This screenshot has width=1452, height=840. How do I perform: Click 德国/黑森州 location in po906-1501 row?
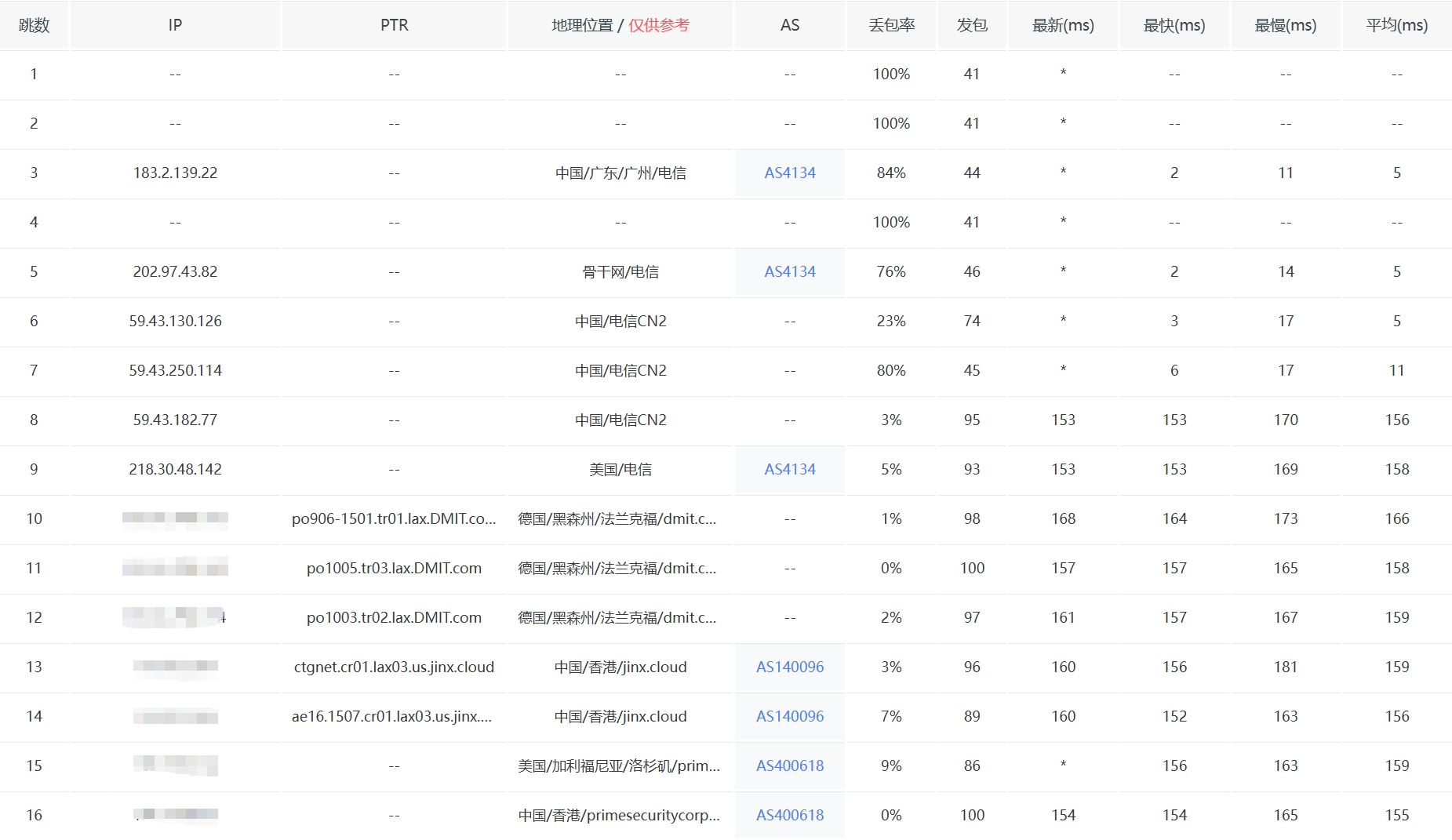(x=617, y=518)
